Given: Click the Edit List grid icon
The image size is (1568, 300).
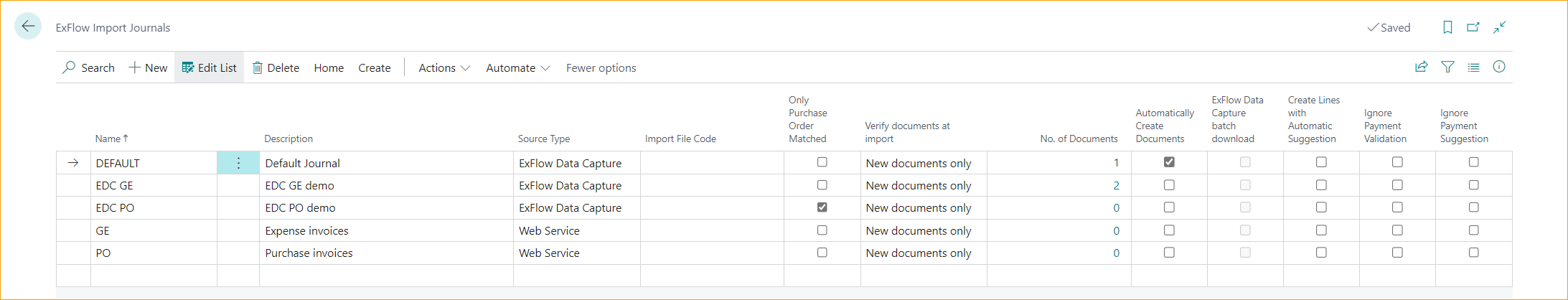Looking at the screenshot, I should (188, 67).
